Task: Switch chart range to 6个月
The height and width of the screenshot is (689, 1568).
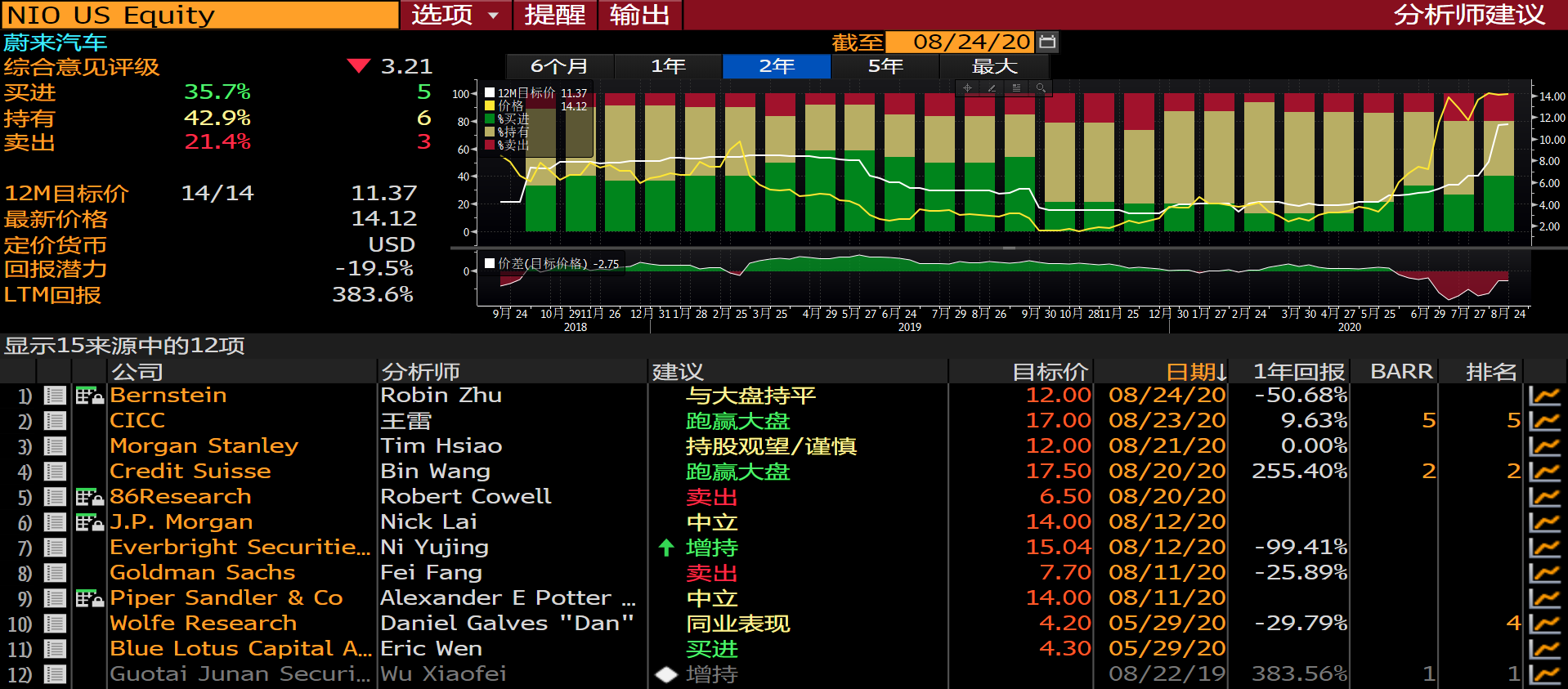Action: tap(559, 66)
